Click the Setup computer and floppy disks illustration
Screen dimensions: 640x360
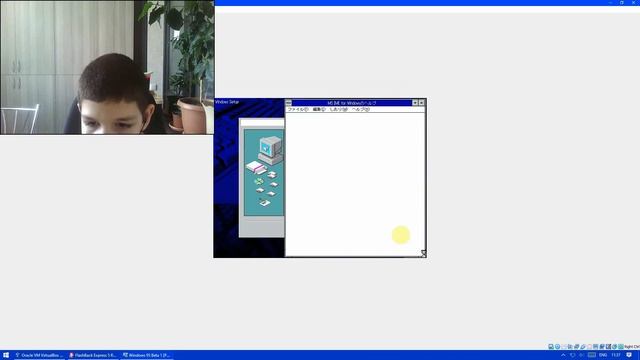[x=264, y=172]
